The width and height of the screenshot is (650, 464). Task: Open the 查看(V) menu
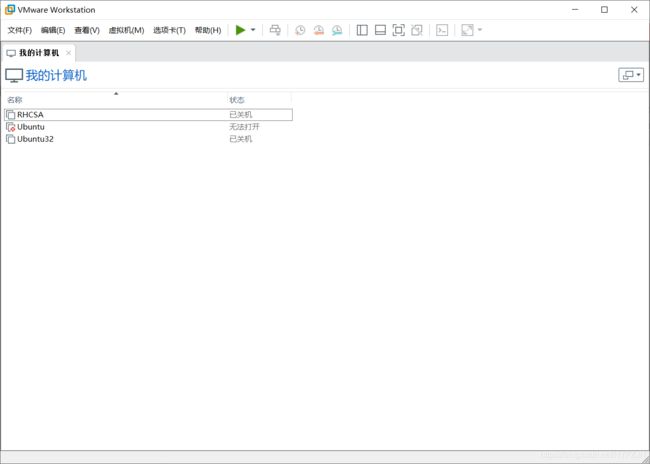coord(87,30)
